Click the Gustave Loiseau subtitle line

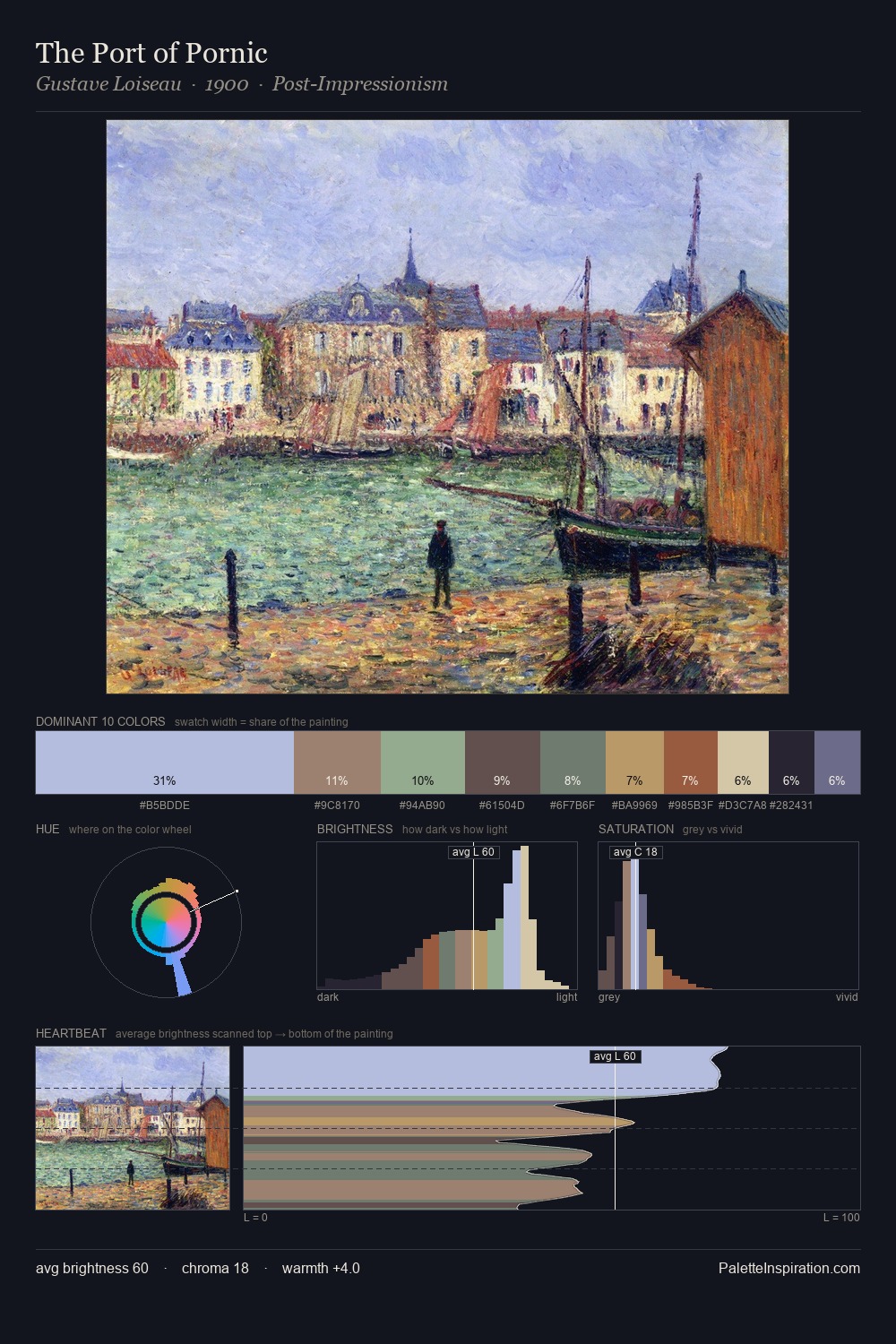coord(242,84)
